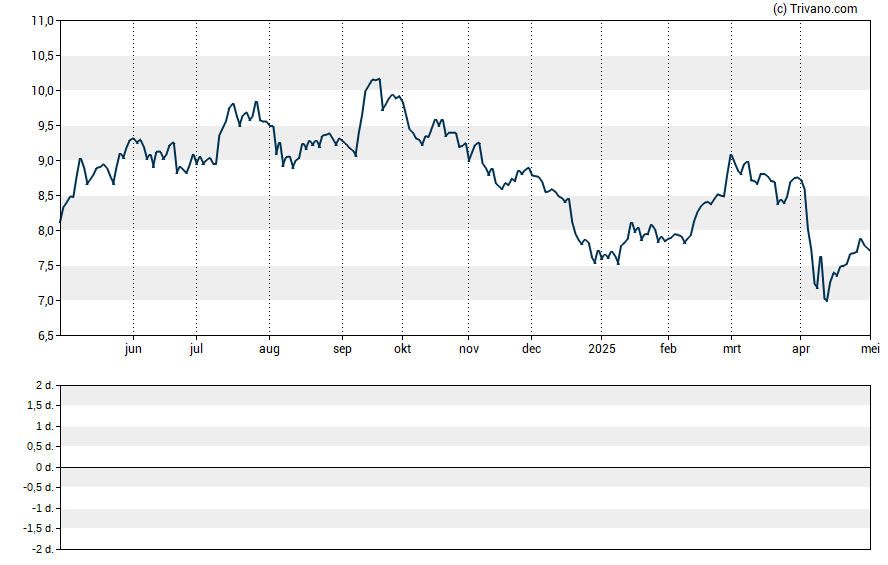Click the 10,0 price axis value
888x565 pixels.
(x=42, y=91)
